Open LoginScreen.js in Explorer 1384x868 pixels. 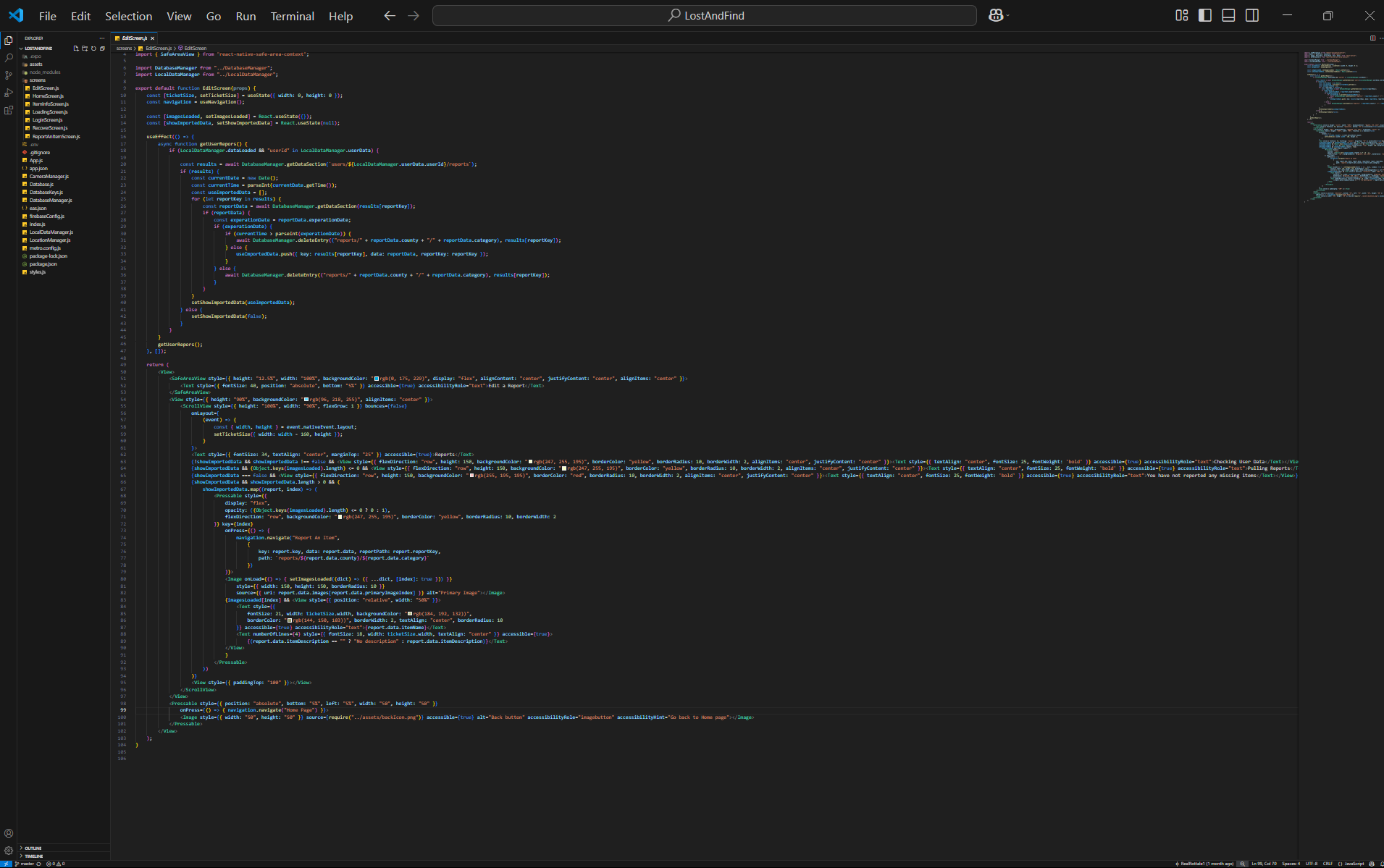48,120
